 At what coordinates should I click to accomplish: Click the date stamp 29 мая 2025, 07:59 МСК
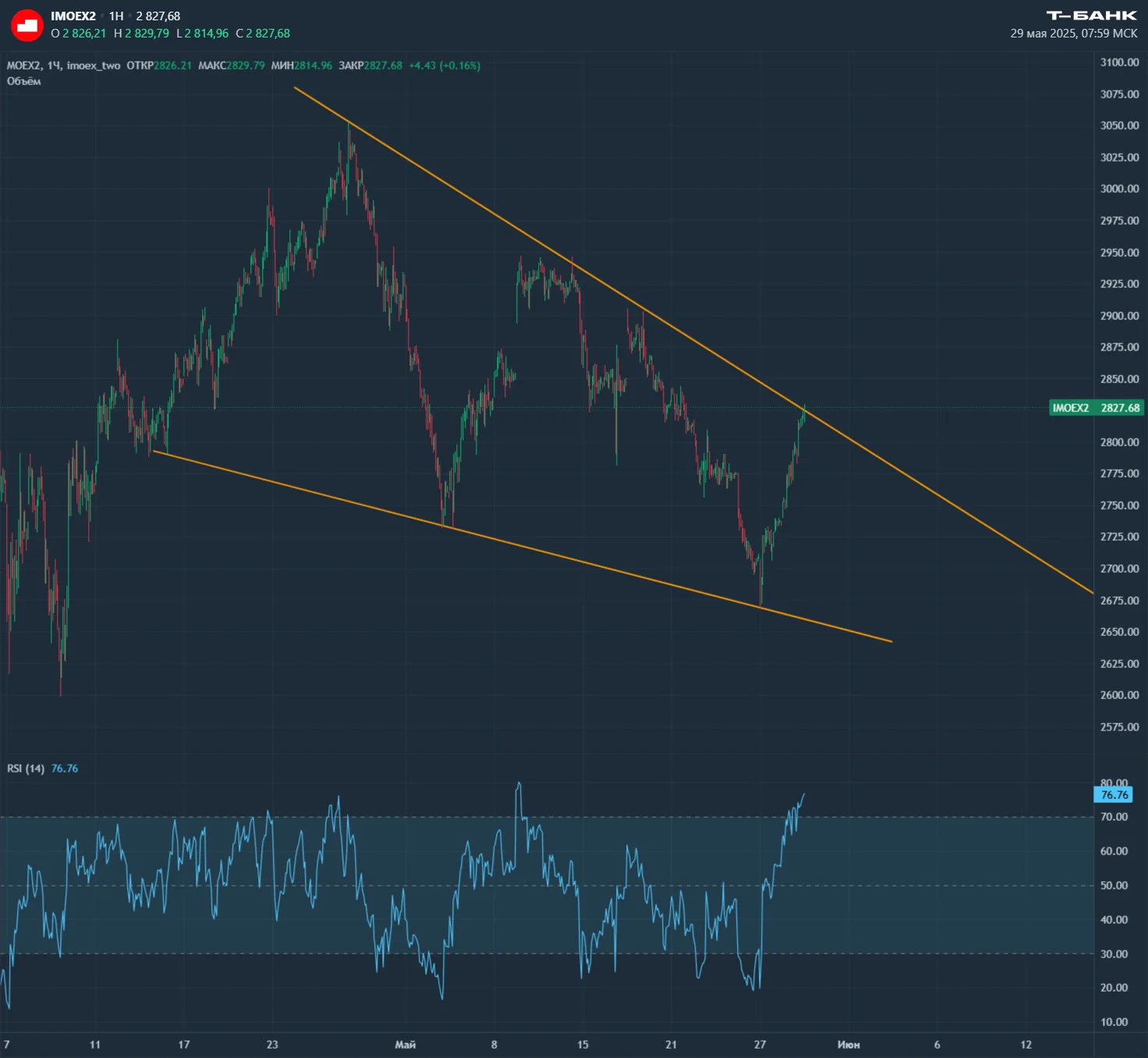[x=1074, y=34]
